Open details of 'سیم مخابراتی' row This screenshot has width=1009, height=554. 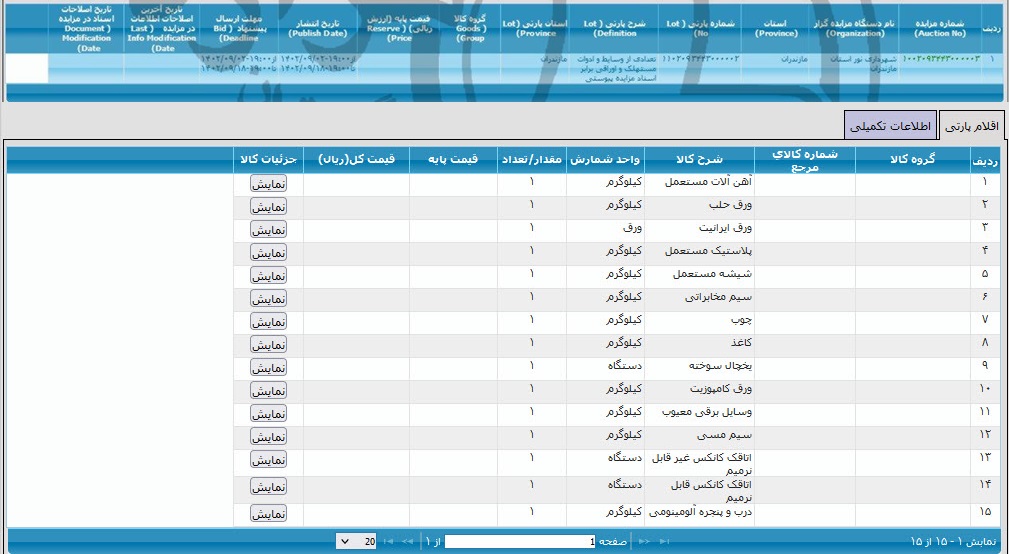tap(268, 298)
